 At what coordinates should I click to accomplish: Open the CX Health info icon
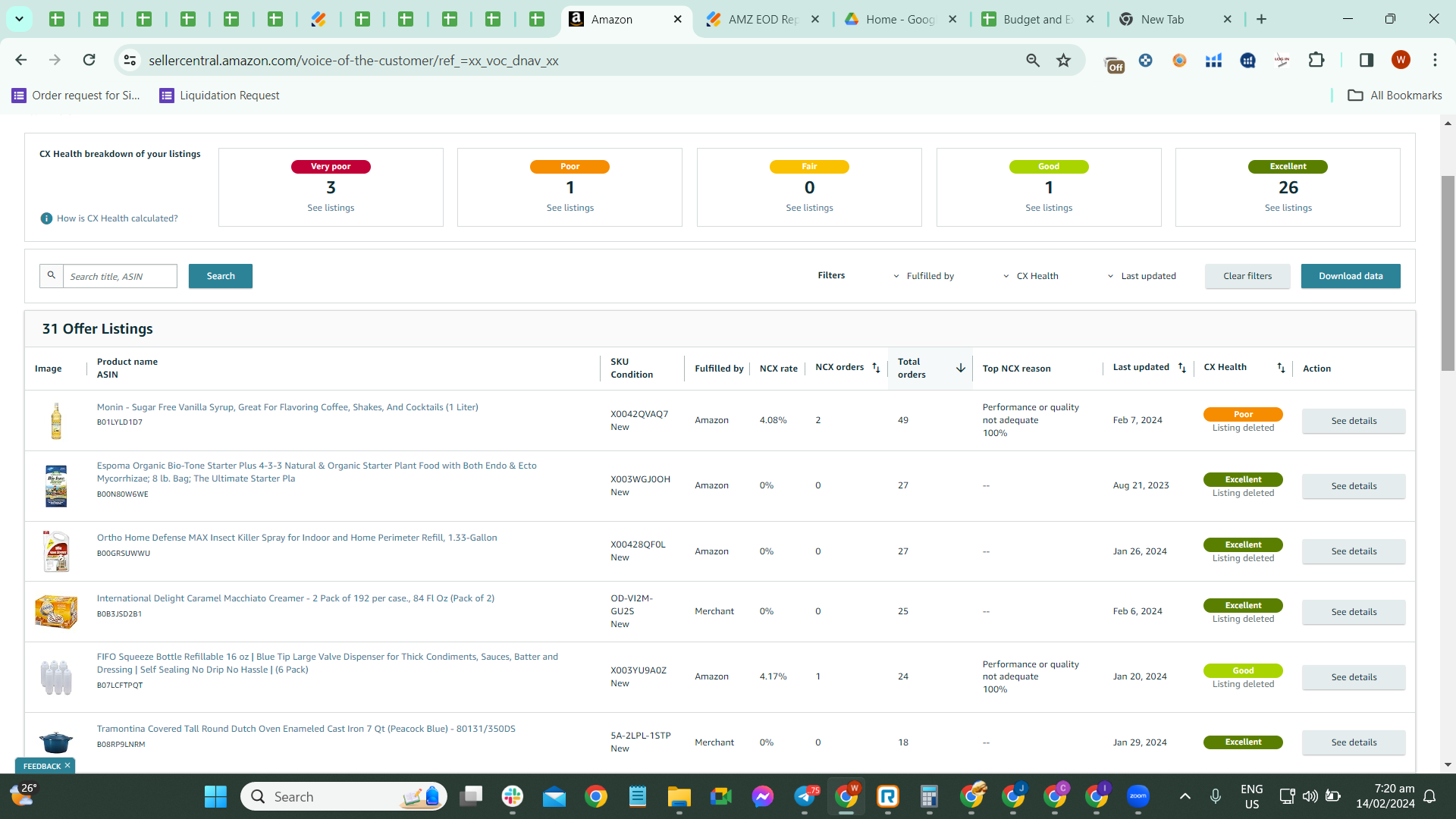[x=46, y=218]
